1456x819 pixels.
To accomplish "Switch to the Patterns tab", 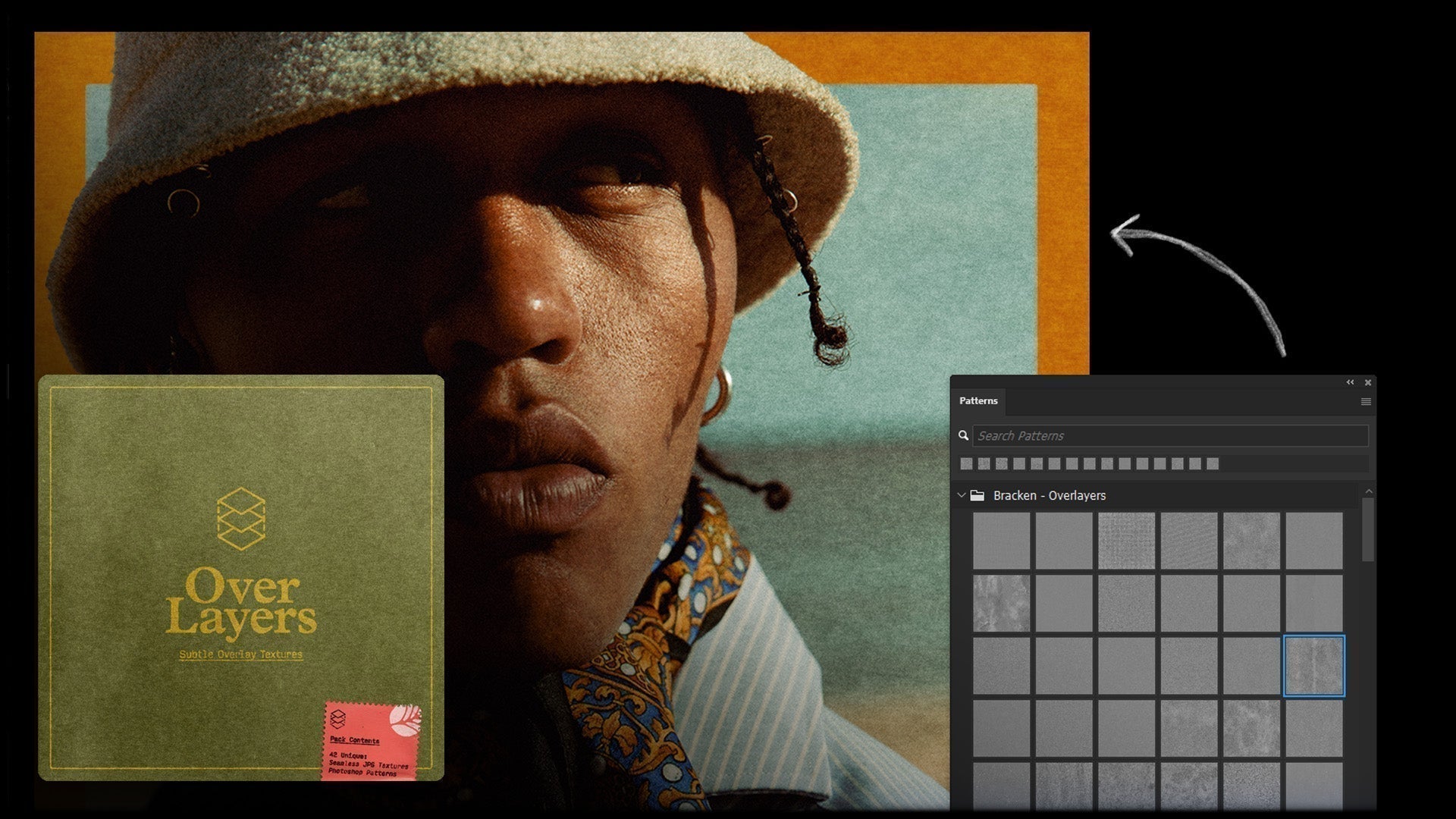I will (x=978, y=400).
